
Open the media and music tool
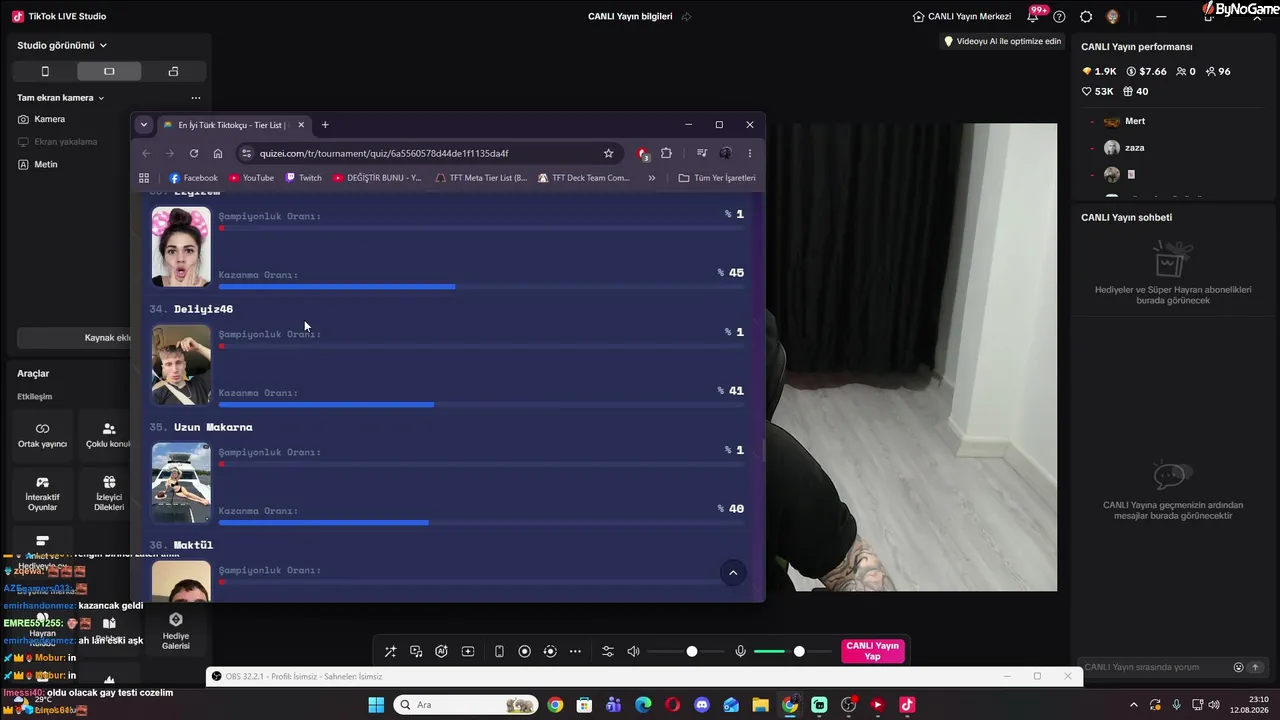[x=416, y=652]
